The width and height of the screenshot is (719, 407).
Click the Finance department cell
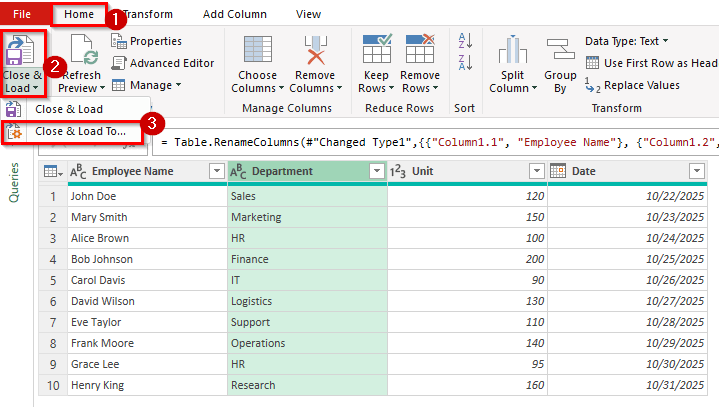click(307, 260)
